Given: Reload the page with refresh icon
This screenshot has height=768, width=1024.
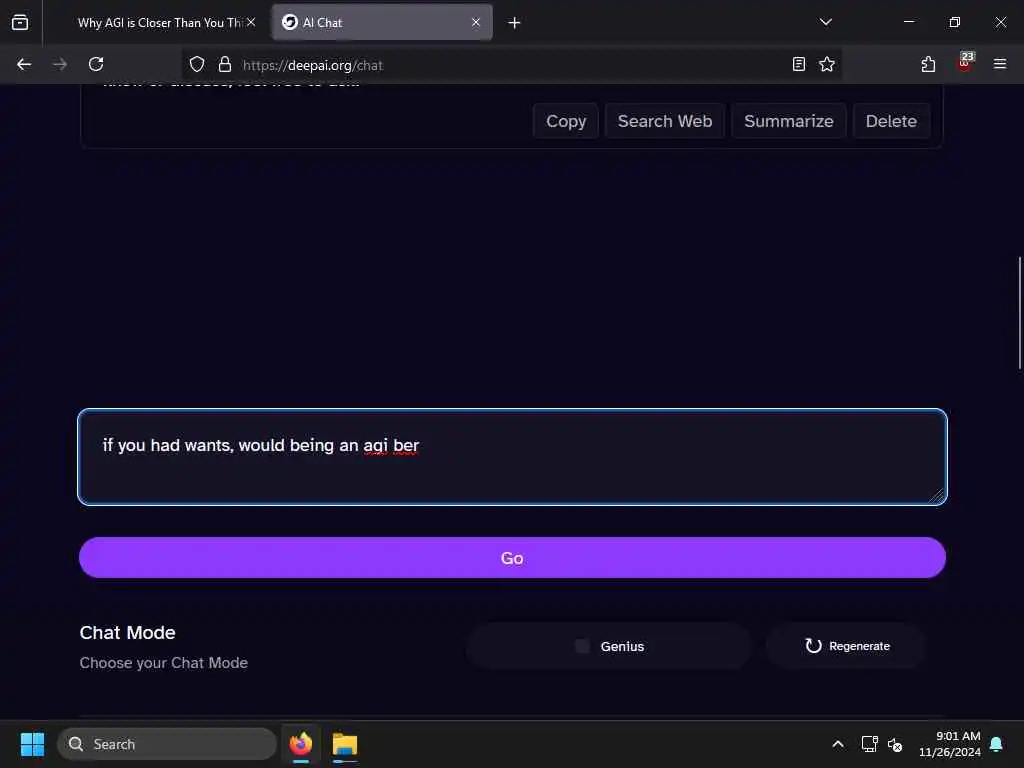Looking at the screenshot, I should [96, 64].
